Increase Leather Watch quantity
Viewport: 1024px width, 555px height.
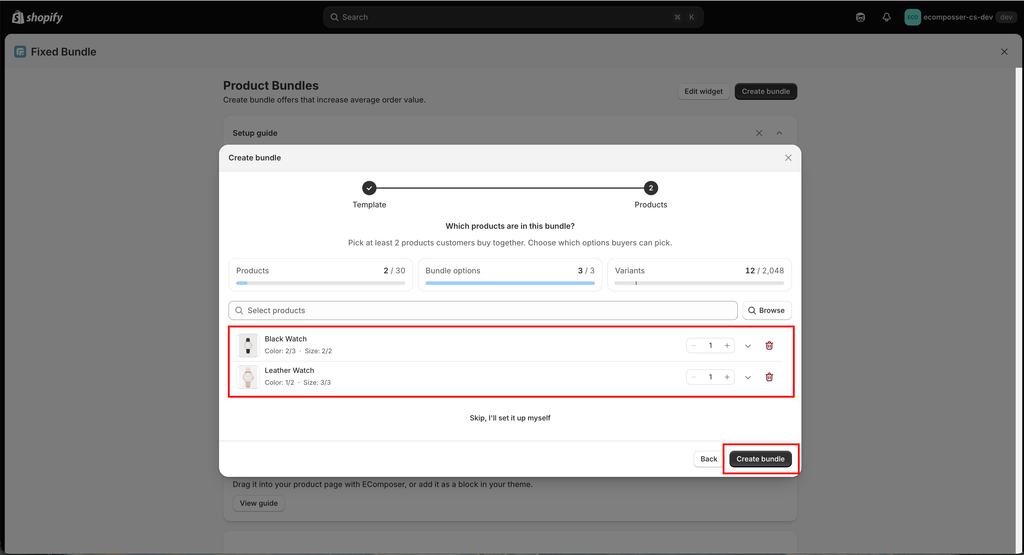(x=727, y=377)
